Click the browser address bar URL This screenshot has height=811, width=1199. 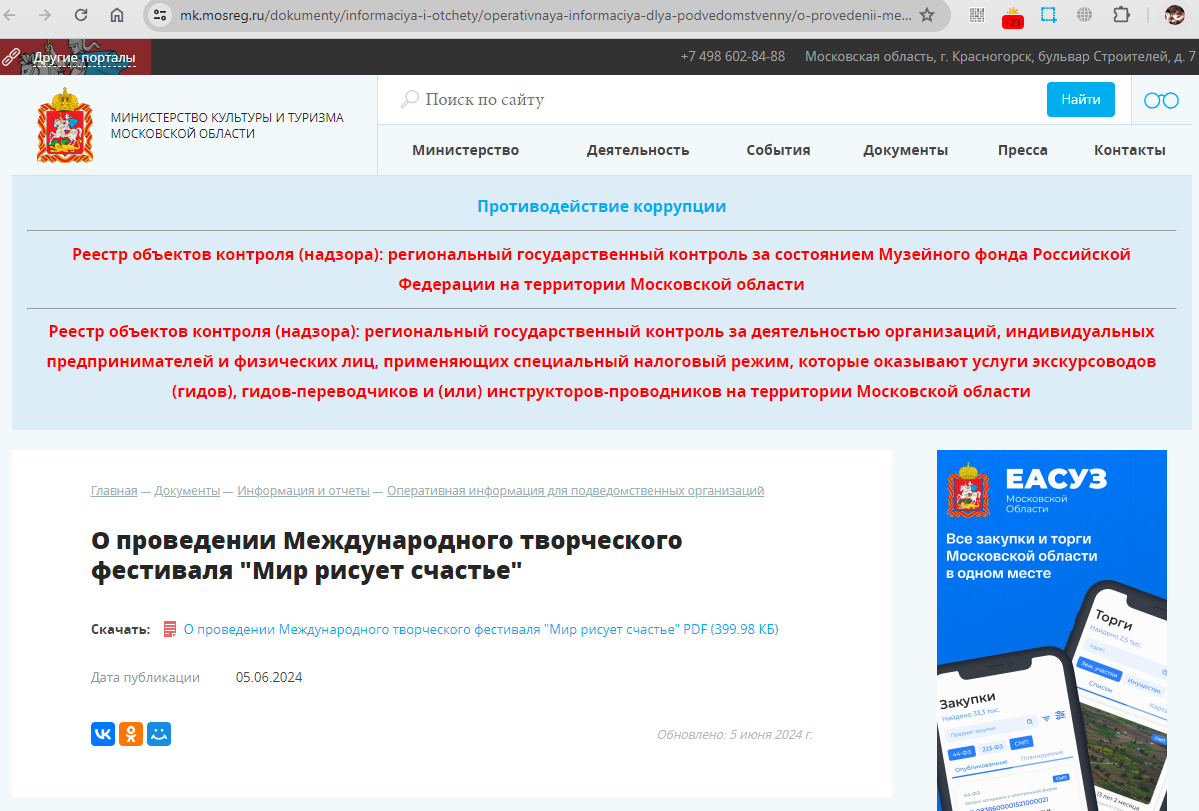(545, 15)
